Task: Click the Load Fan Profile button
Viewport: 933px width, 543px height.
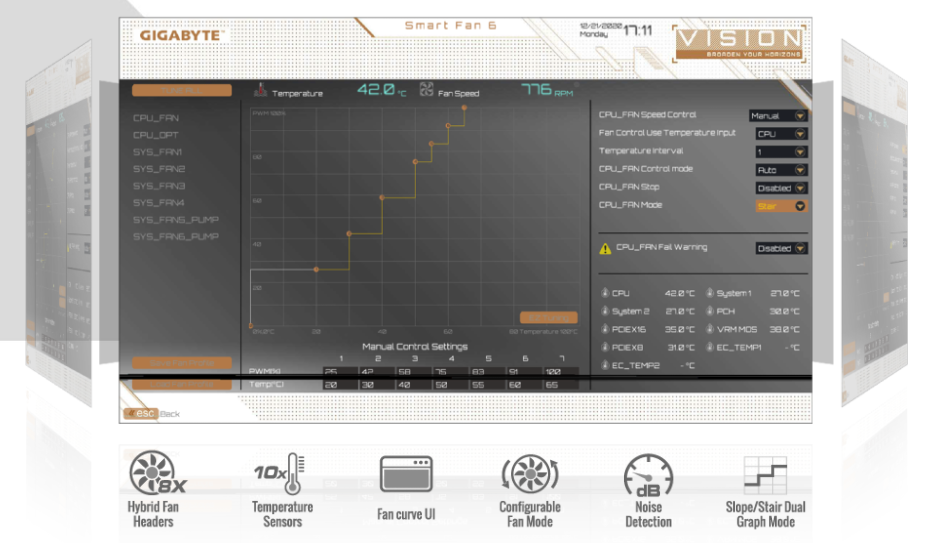Action: coord(181,384)
